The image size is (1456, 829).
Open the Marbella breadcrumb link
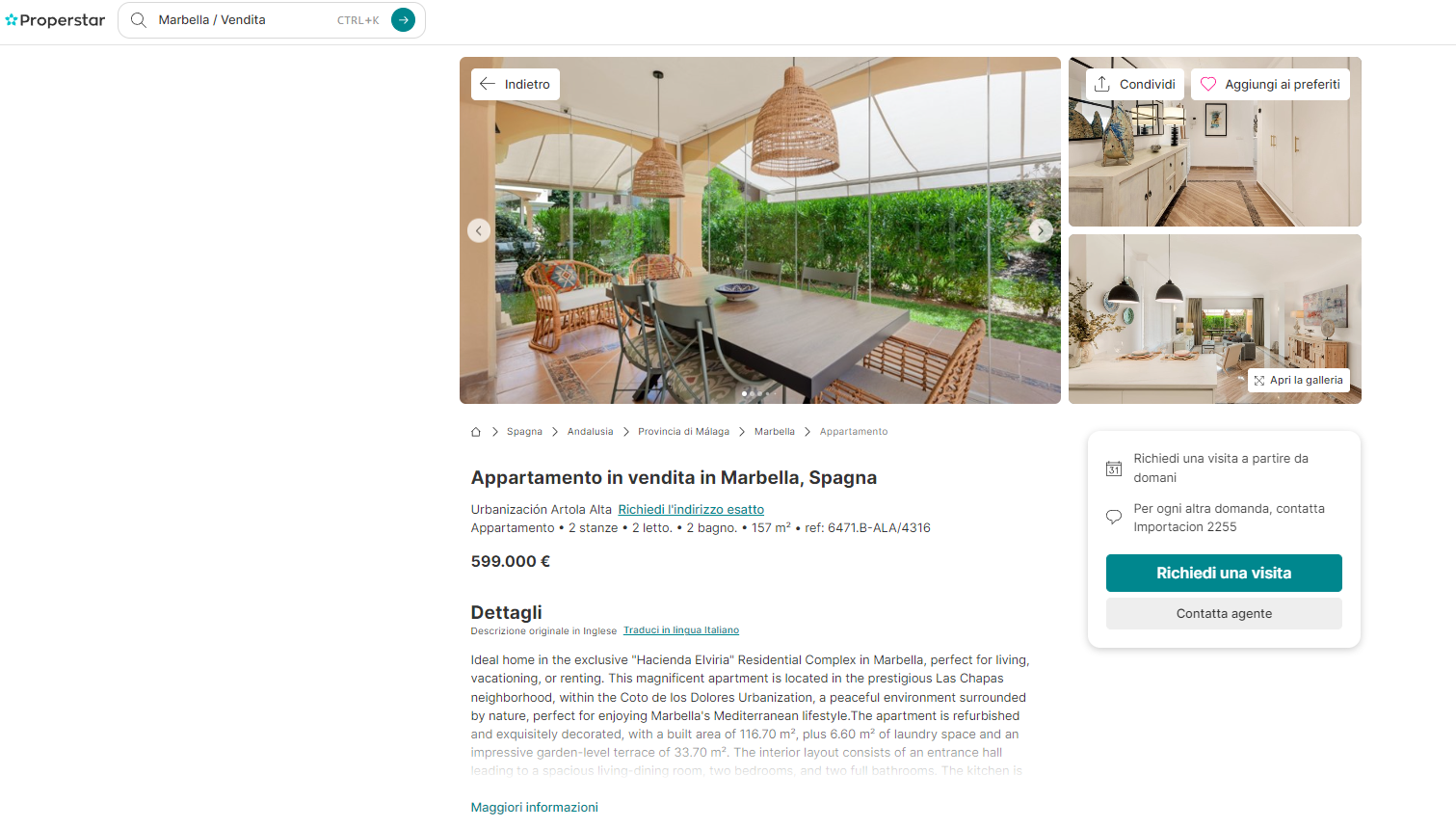(x=775, y=432)
